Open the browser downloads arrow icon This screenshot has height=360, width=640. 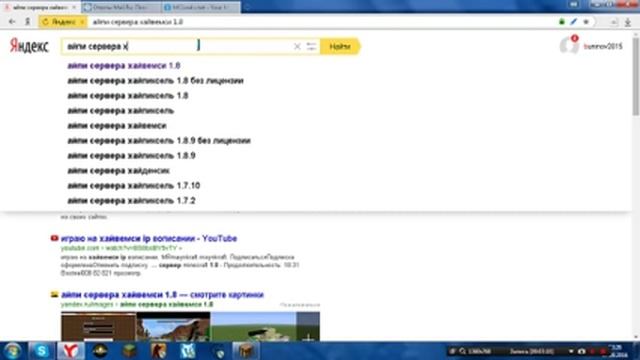628,22
